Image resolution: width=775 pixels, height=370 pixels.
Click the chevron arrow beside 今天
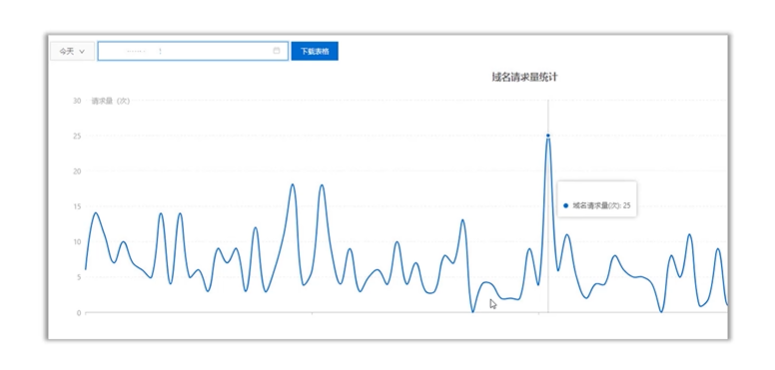pos(82,51)
